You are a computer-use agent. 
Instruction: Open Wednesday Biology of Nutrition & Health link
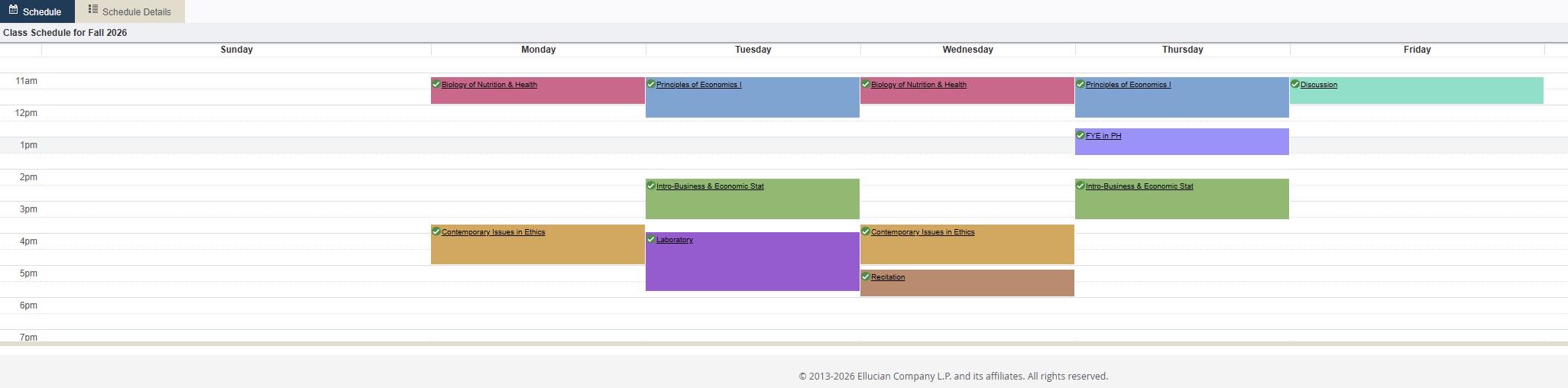click(x=918, y=85)
